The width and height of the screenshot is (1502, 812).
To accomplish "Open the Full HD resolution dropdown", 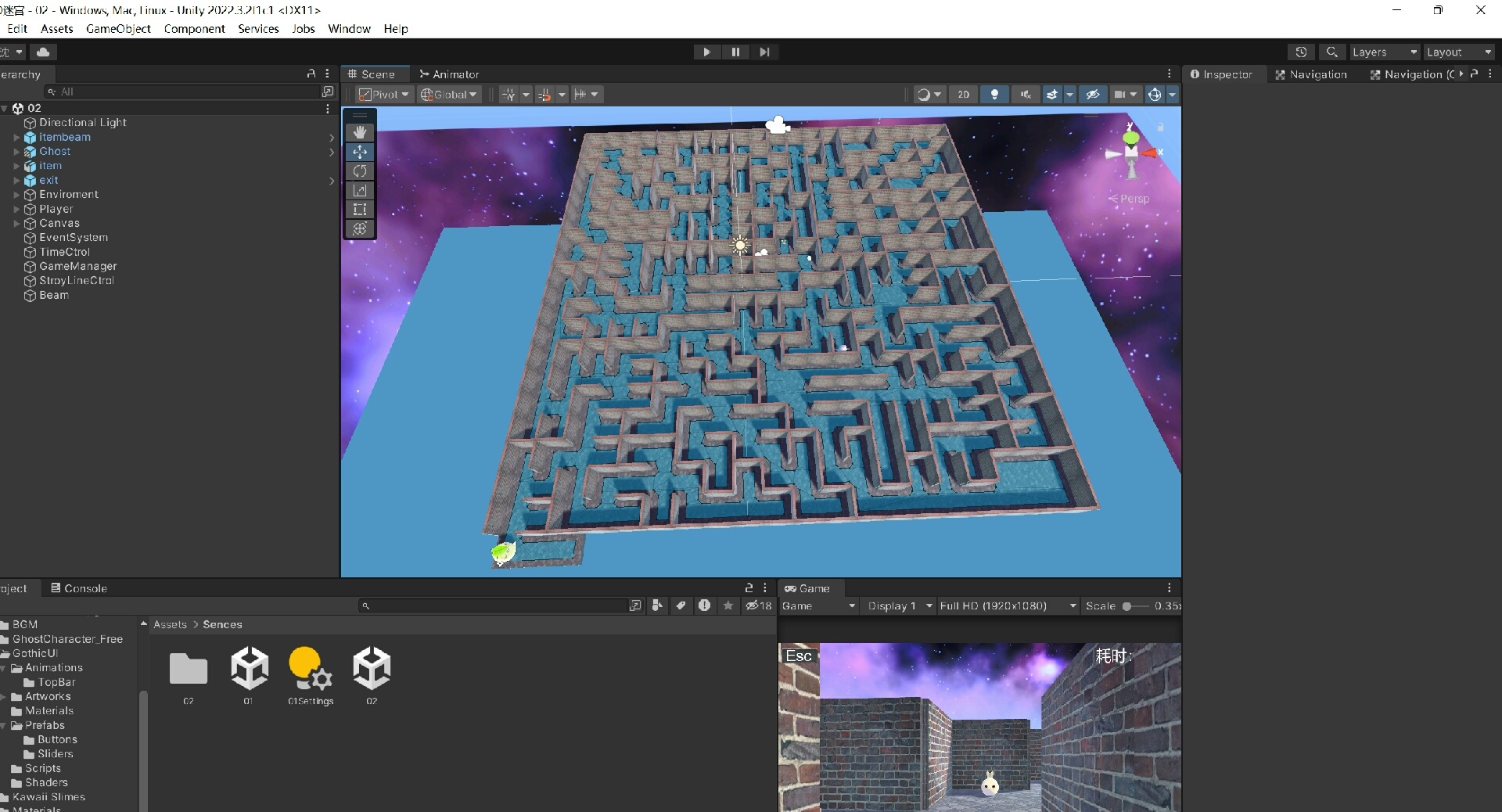I will pos(1007,606).
